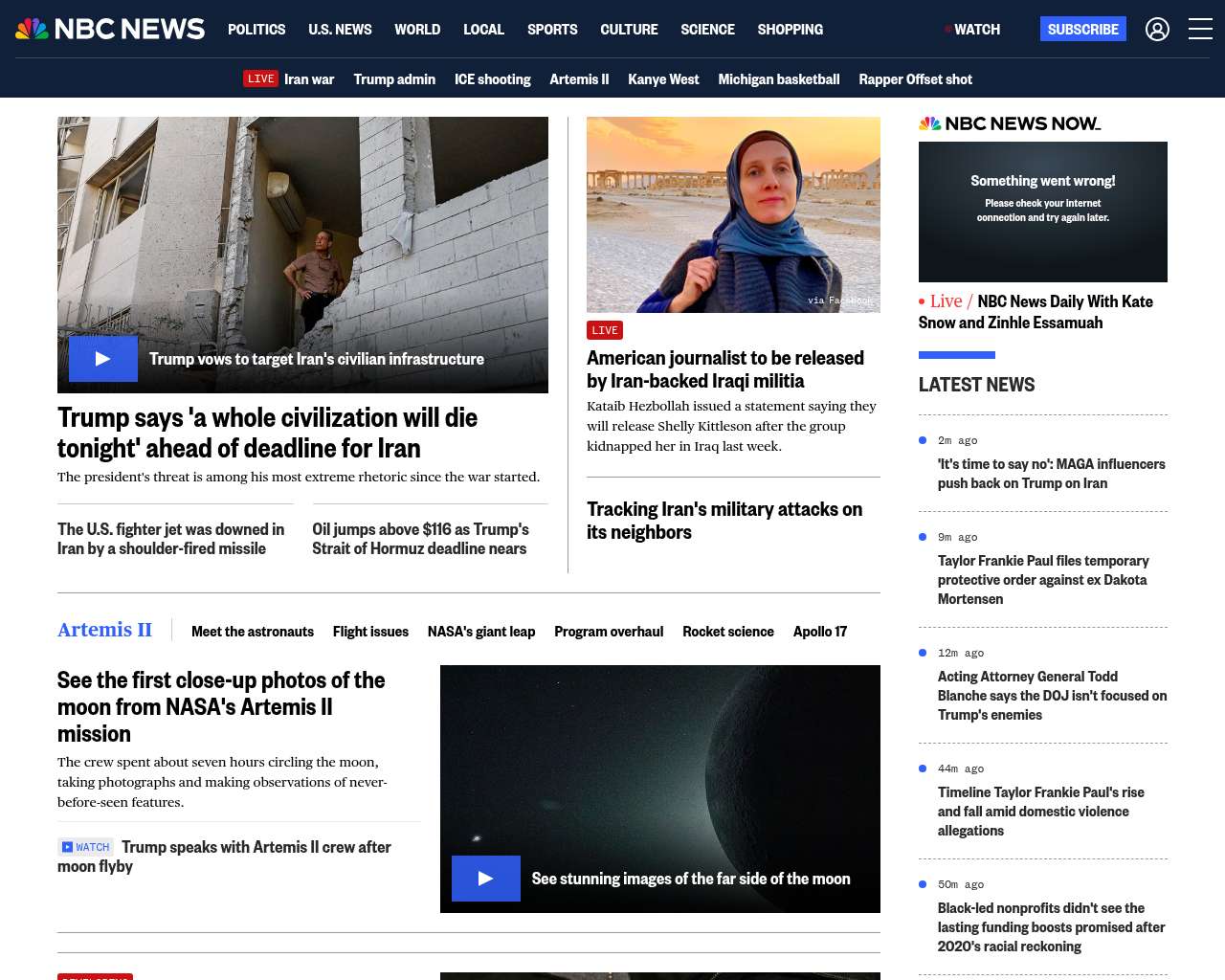The height and width of the screenshot is (980, 1225).
Task: Select the Apollo 17 tab
Action: pyautogui.click(x=820, y=632)
